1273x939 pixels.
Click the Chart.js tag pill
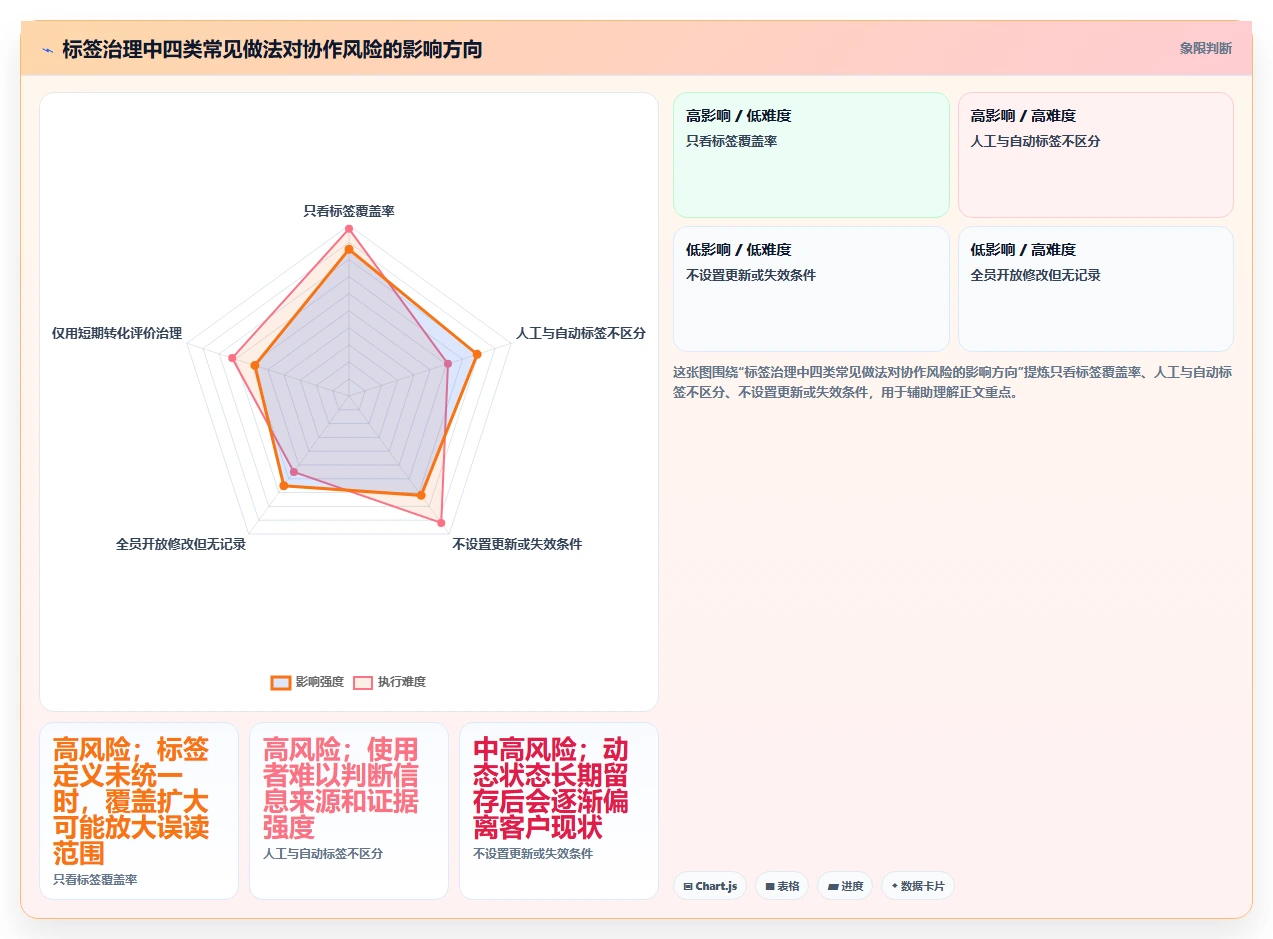(x=710, y=886)
